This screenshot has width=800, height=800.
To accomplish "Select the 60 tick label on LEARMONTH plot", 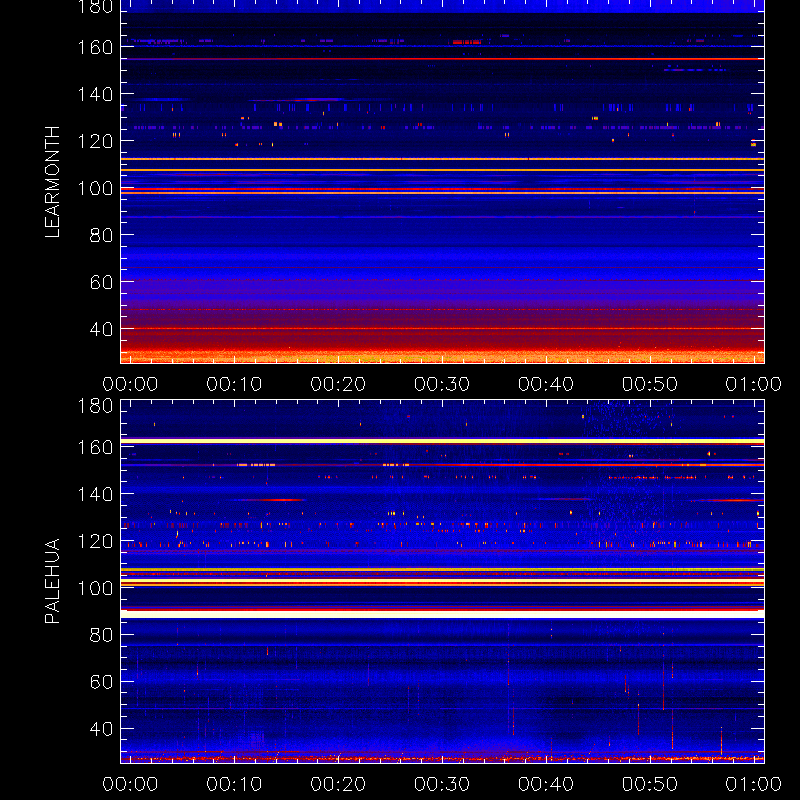I will click(101, 282).
